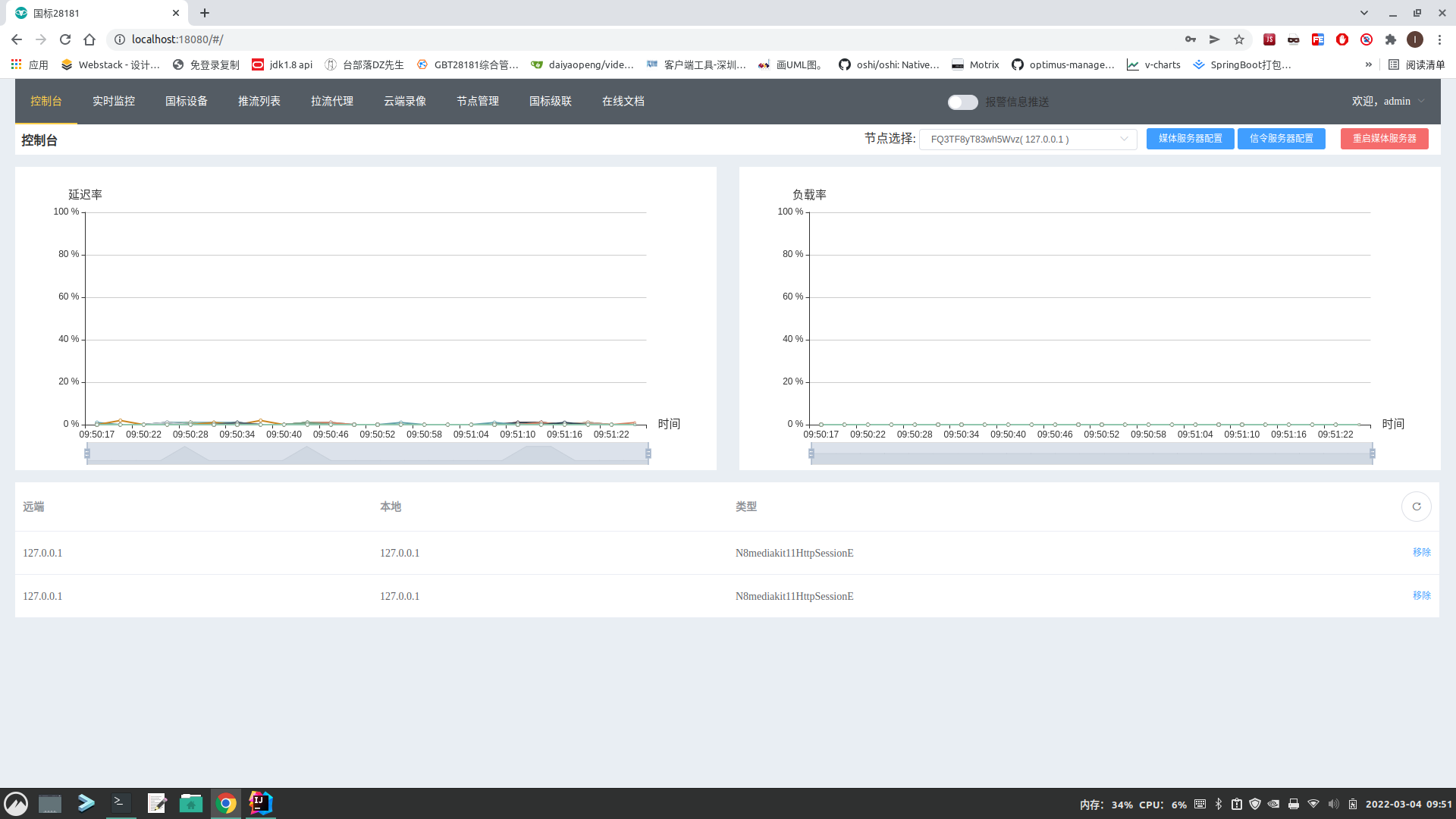Click the address bar showing localhost:18080
This screenshot has height=819, width=1456.
pyautogui.click(x=645, y=39)
